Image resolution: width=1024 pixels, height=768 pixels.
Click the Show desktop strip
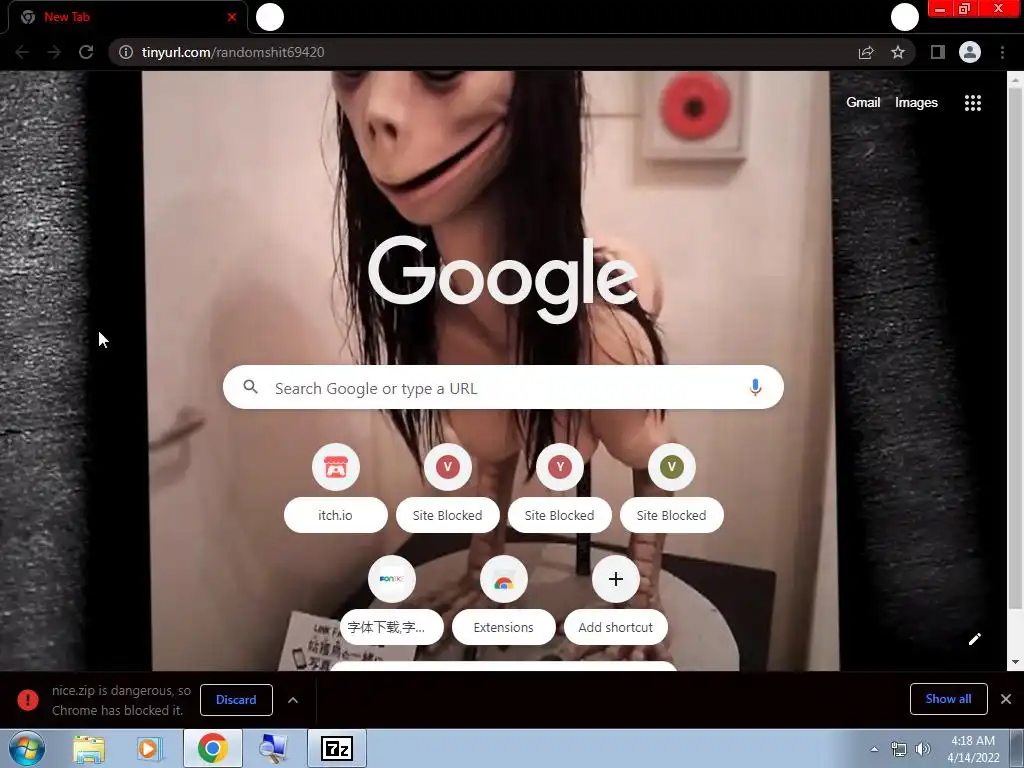[x=1017, y=748]
